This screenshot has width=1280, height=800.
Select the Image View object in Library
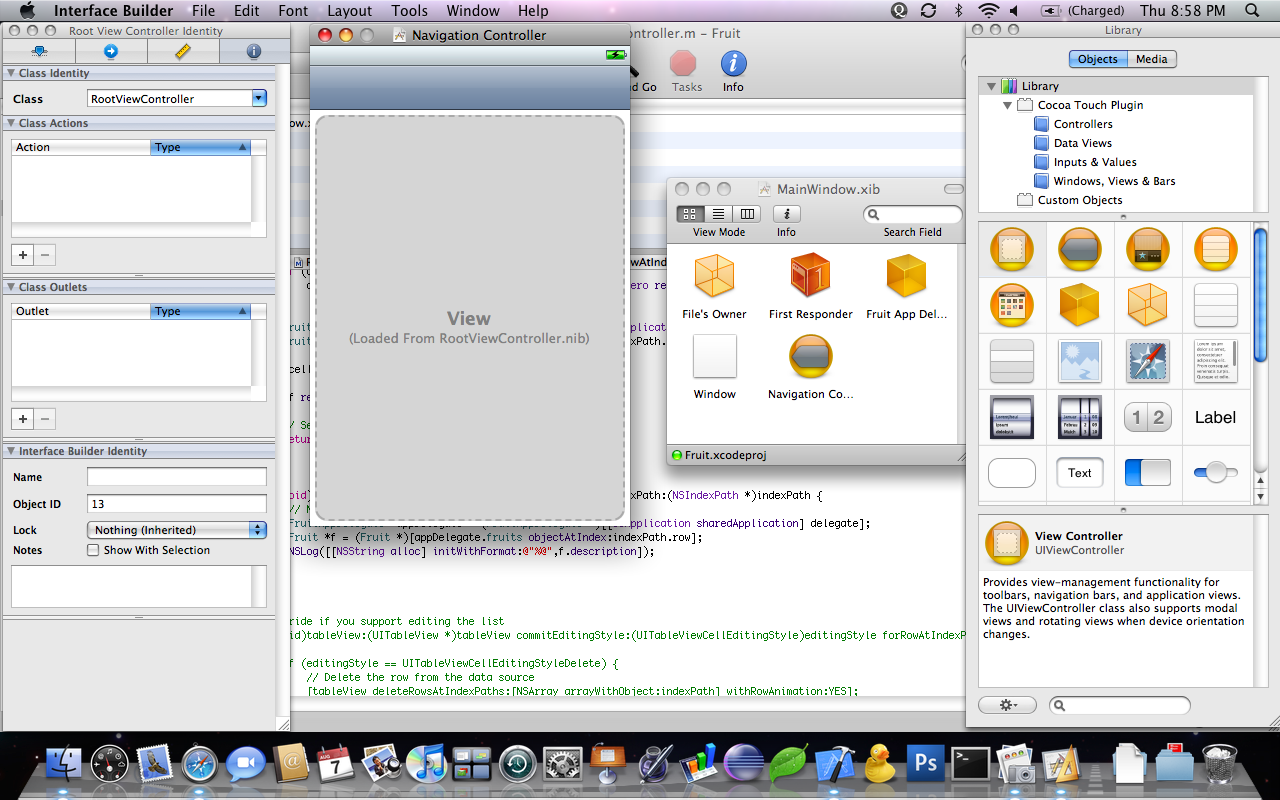coord(1079,361)
